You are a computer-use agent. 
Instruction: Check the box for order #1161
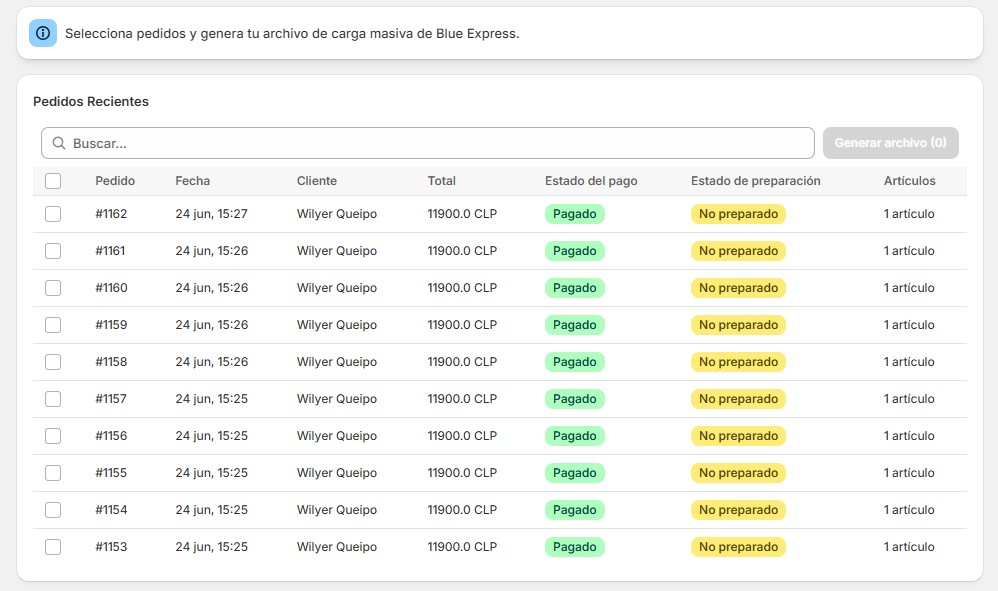(x=53, y=251)
